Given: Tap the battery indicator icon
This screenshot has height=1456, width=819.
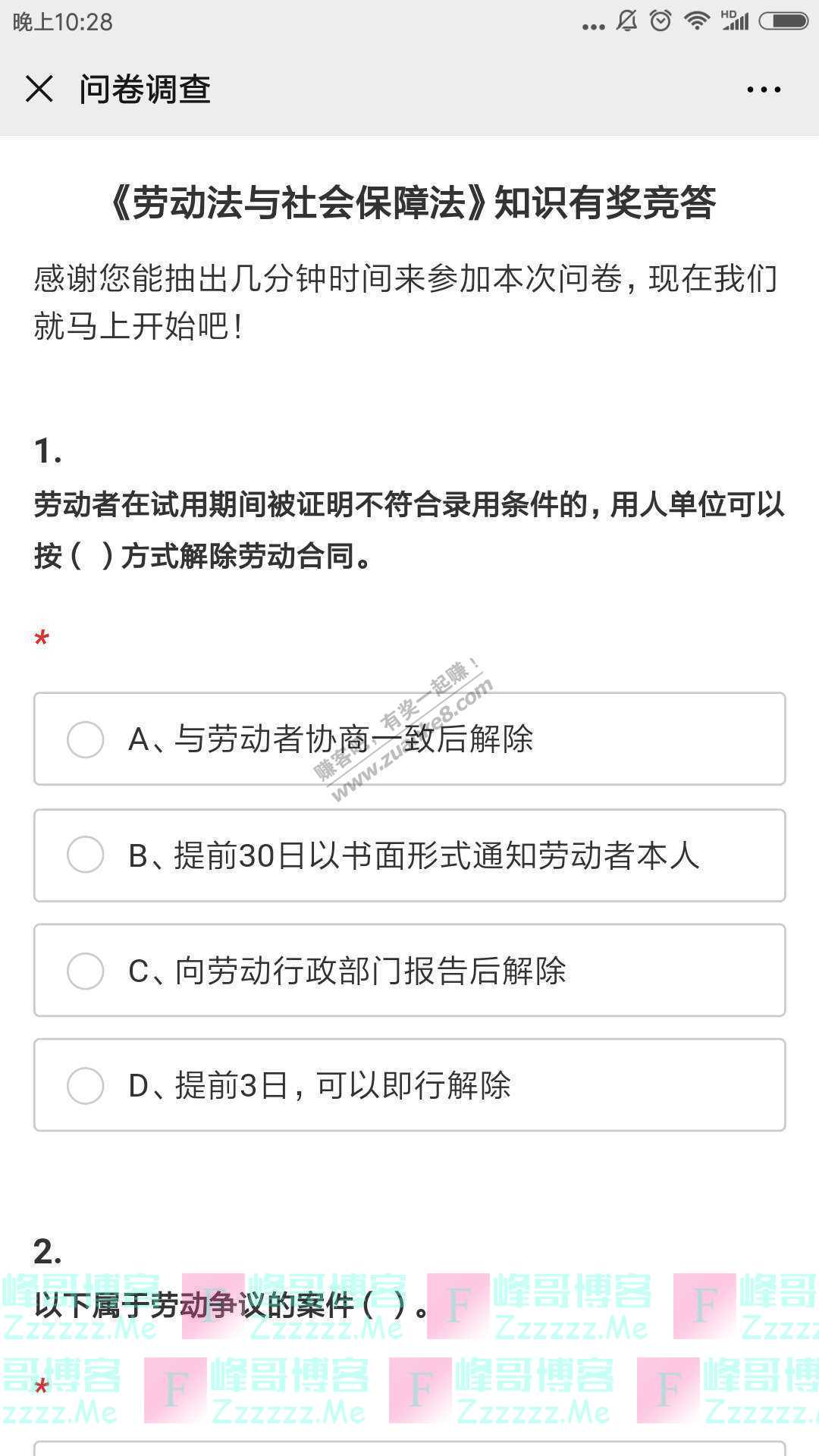Looking at the screenshot, I should pyautogui.click(x=783, y=21).
